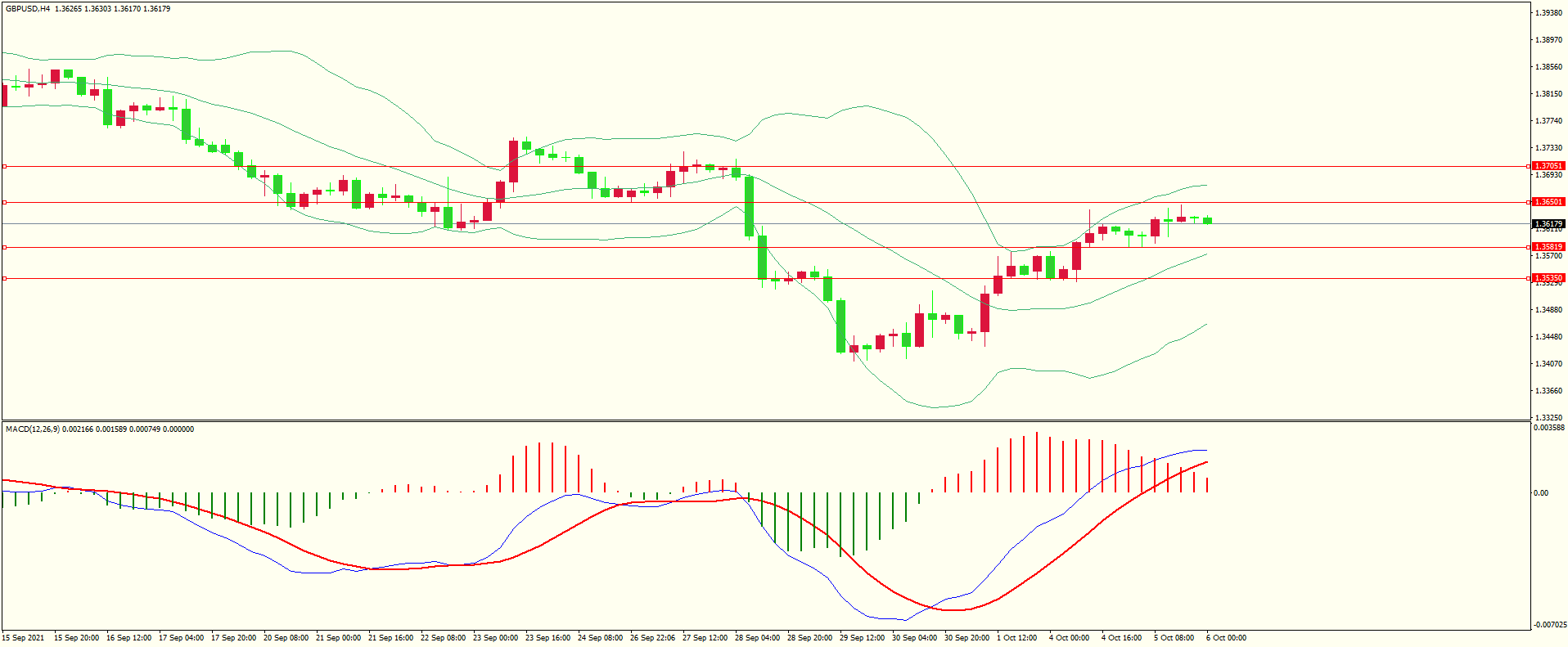Screen dimensions: 1568x647
Task: Click the MACD scale value 0.003588
Action: (x=1549, y=428)
